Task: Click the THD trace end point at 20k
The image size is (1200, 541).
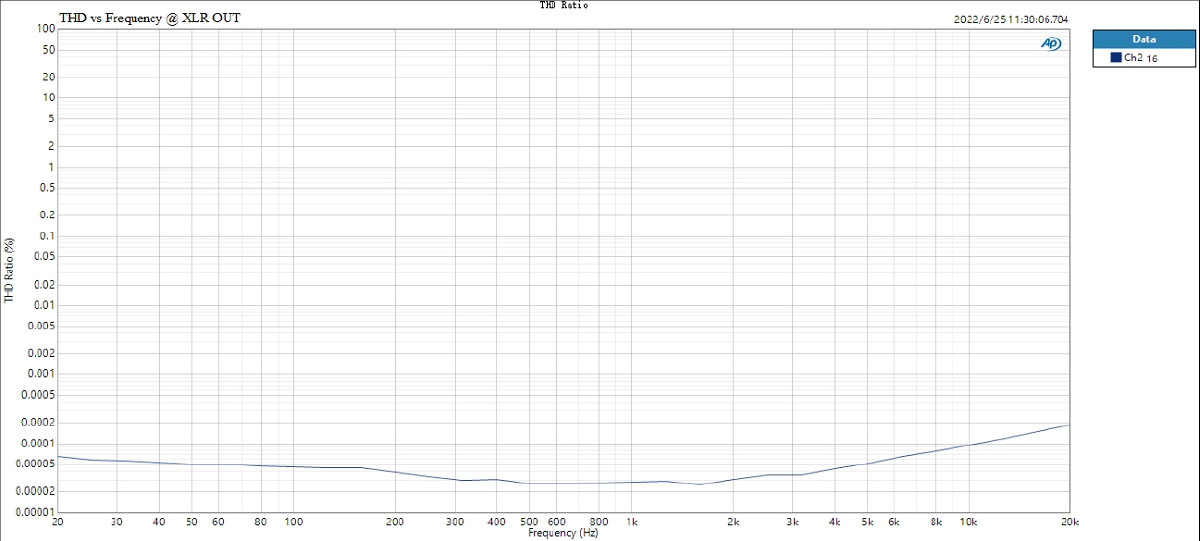Action: click(1070, 425)
